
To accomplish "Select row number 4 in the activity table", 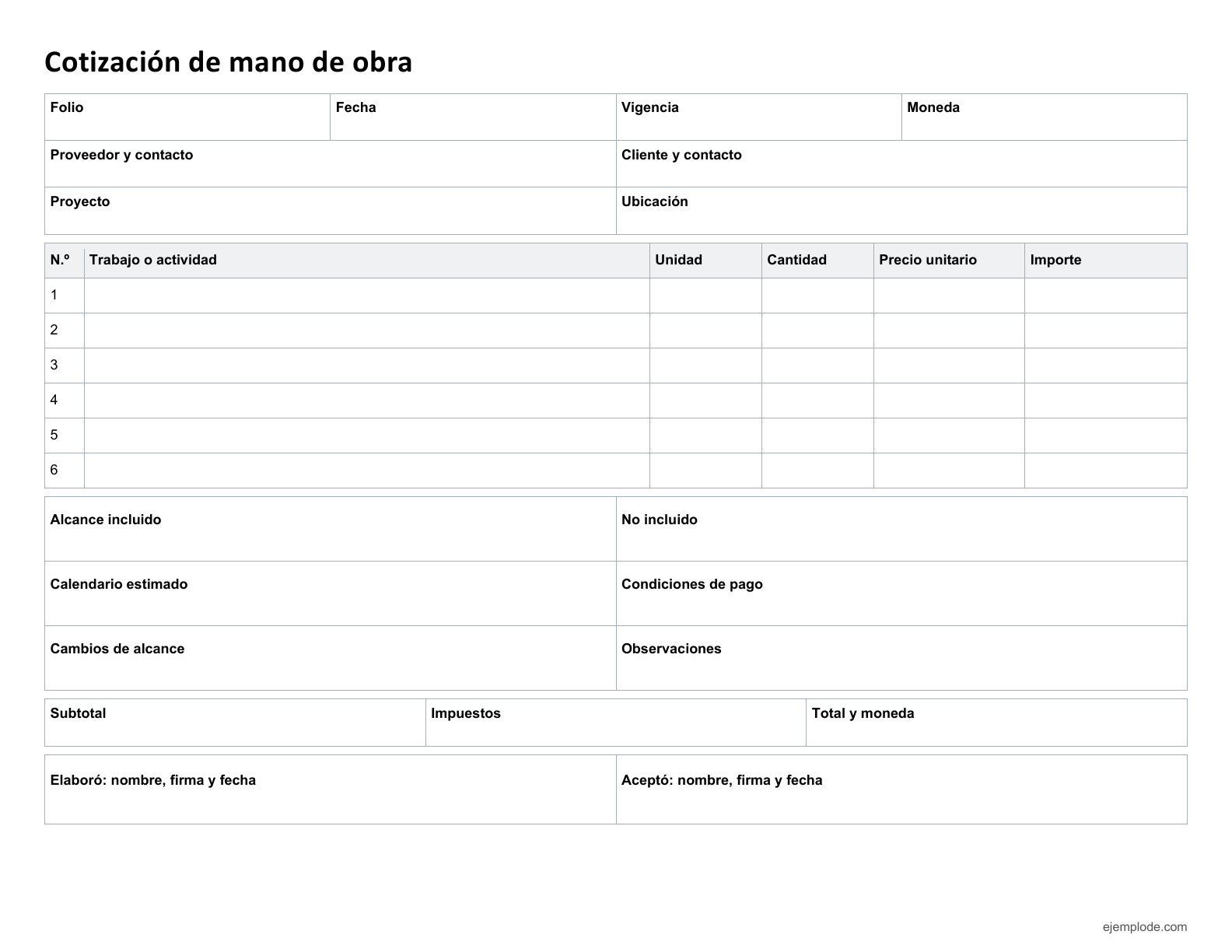I will click(54, 400).
